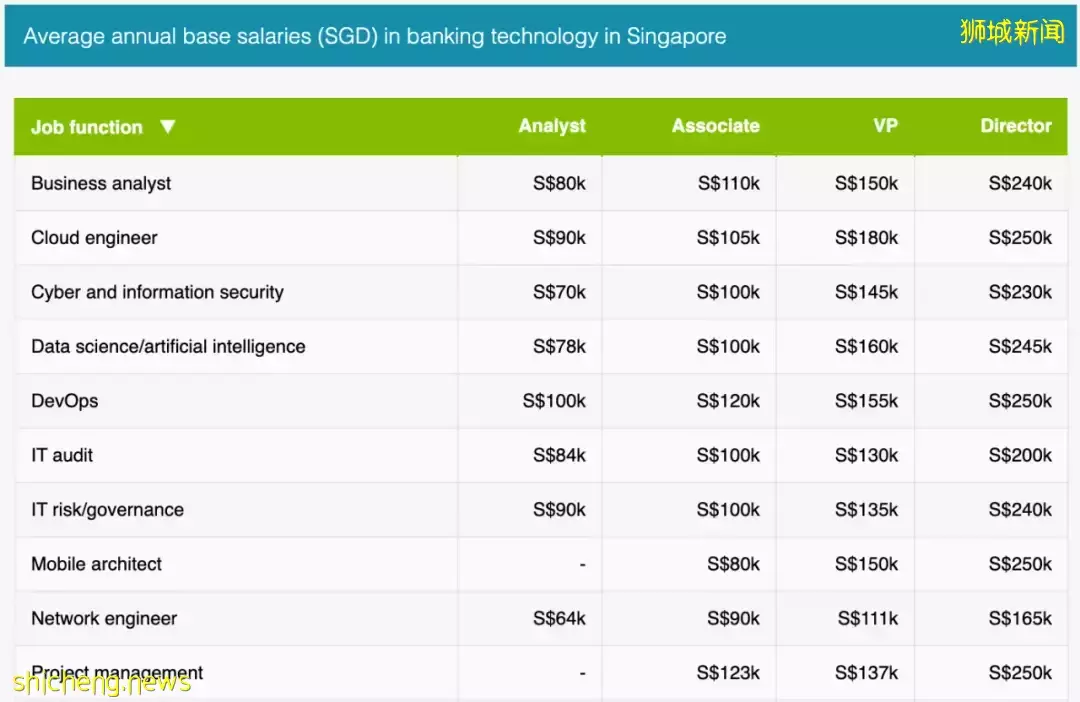Image resolution: width=1080 pixels, height=702 pixels.
Task: Select the Associate column header
Action: click(715, 126)
